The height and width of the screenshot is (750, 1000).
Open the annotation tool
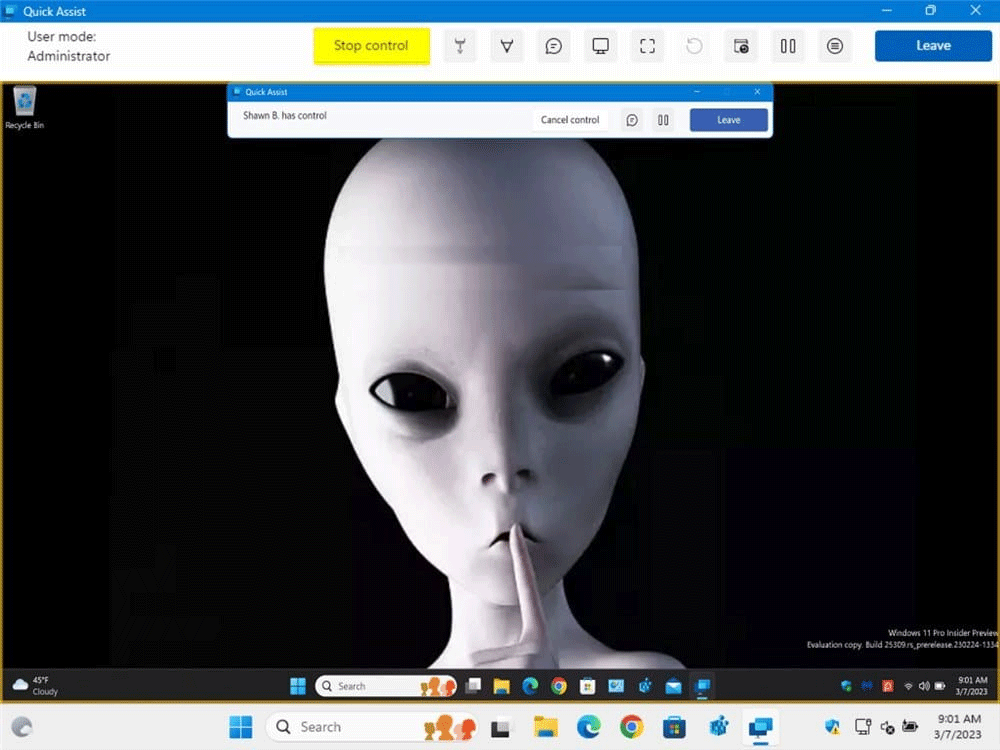[507, 46]
